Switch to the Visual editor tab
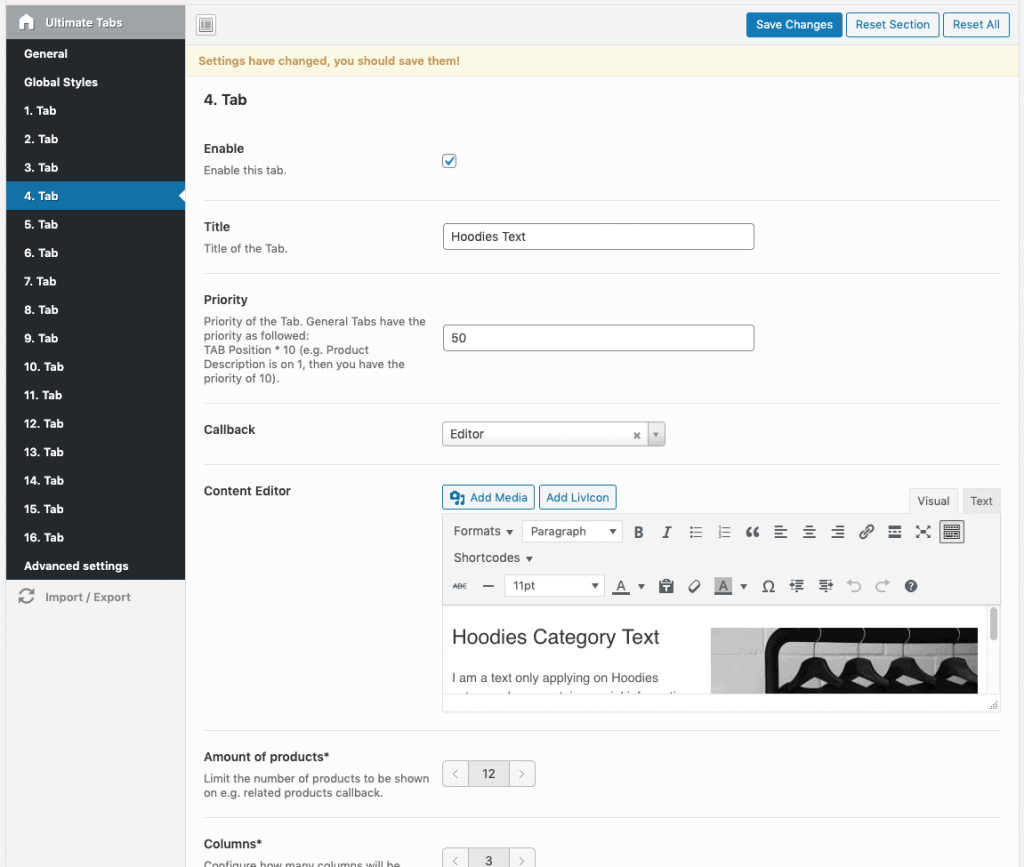This screenshot has width=1024, height=867. [933, 501]
